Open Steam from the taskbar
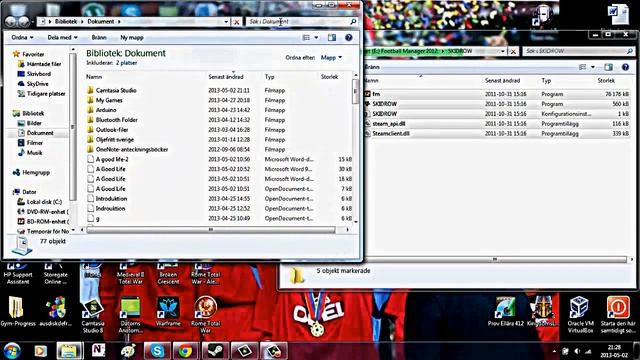Image resolution: width=640 pixels, height=360 pixels. pos(215,351)
